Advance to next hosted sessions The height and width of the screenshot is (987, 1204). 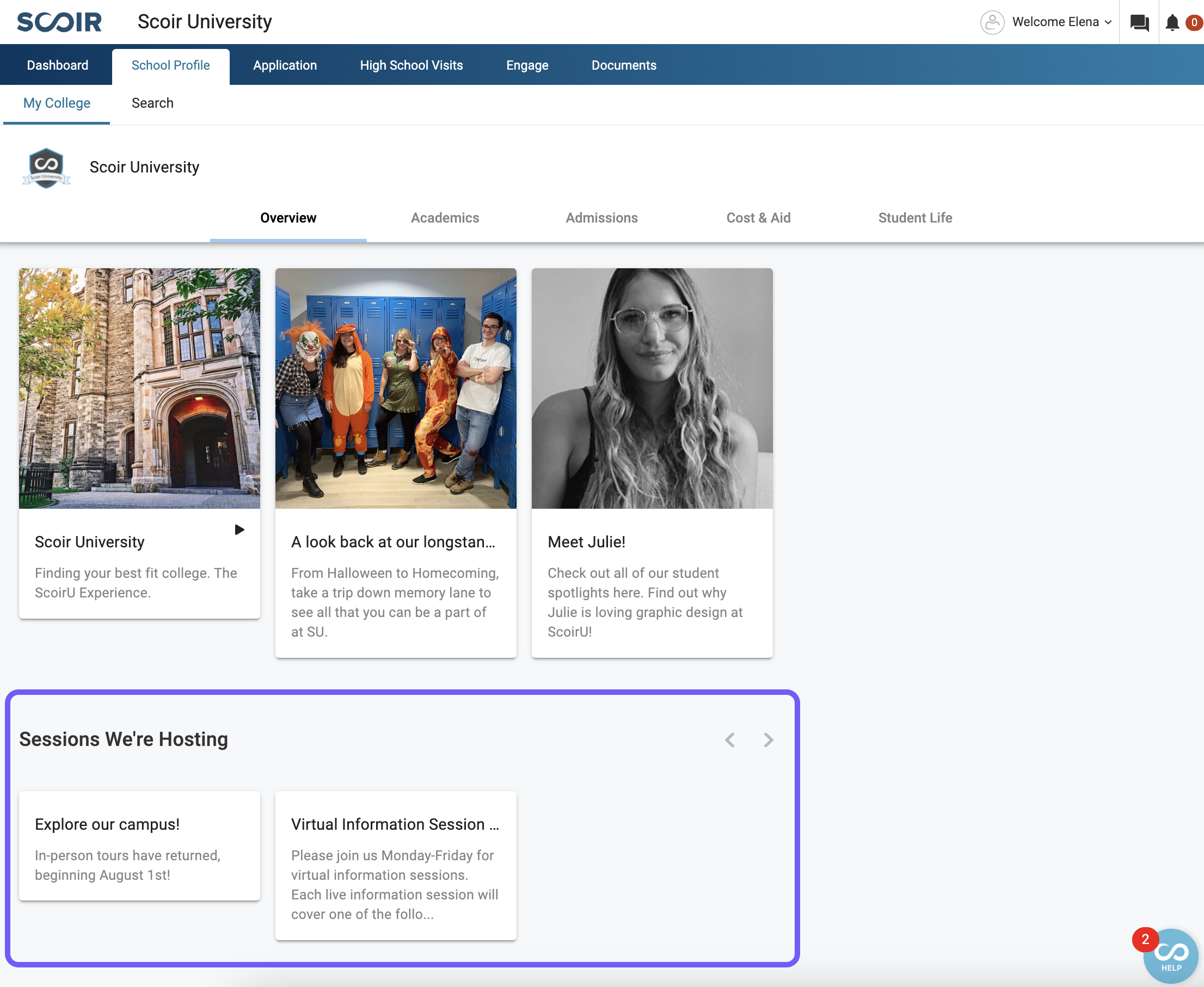769,739
